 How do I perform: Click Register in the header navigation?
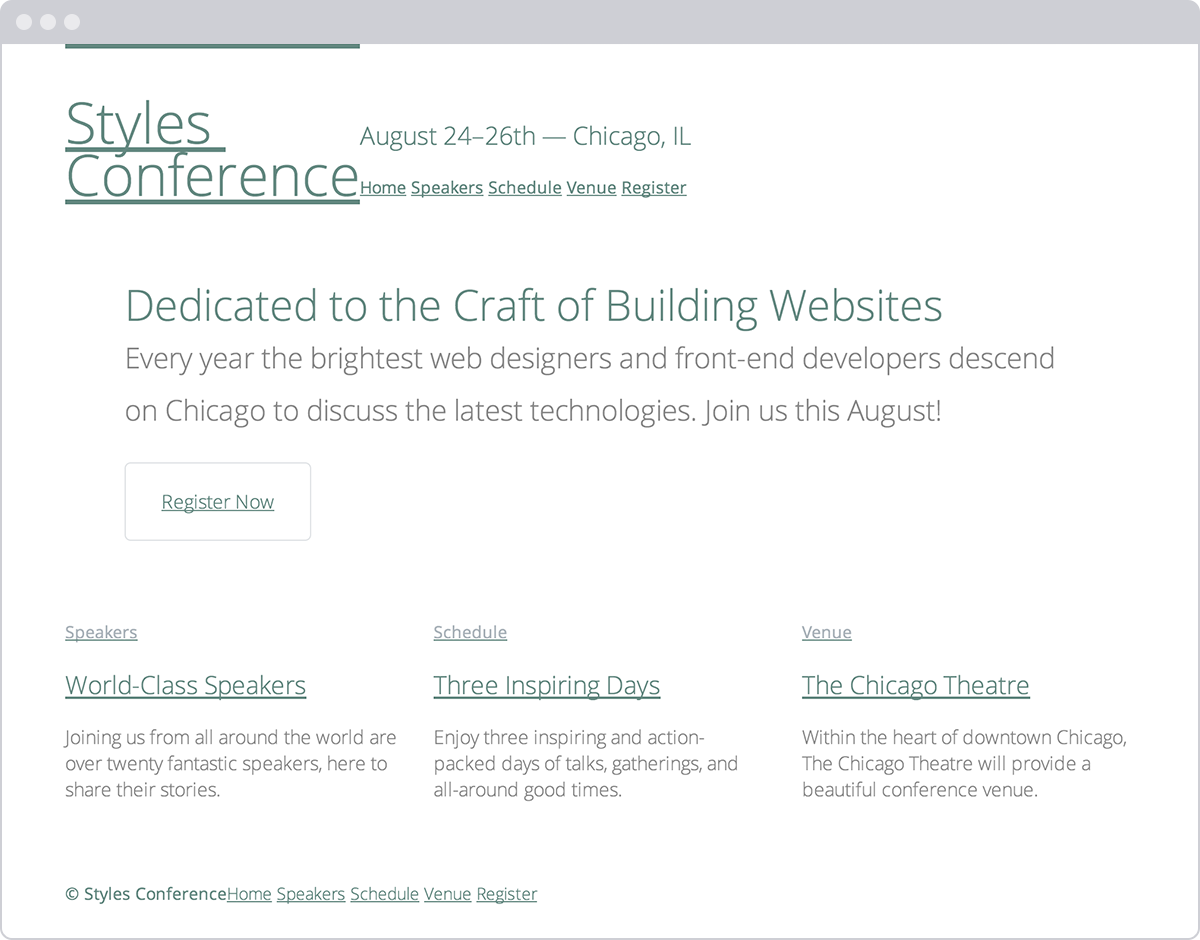pos(654,188)
